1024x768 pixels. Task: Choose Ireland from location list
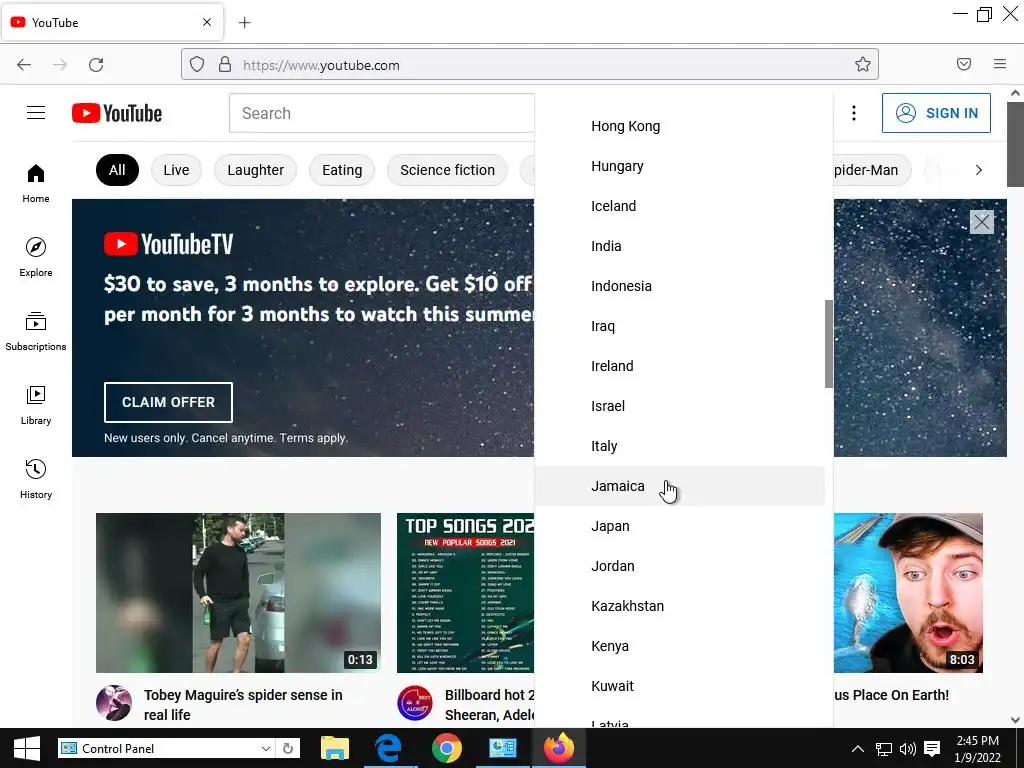pos(680,366)
